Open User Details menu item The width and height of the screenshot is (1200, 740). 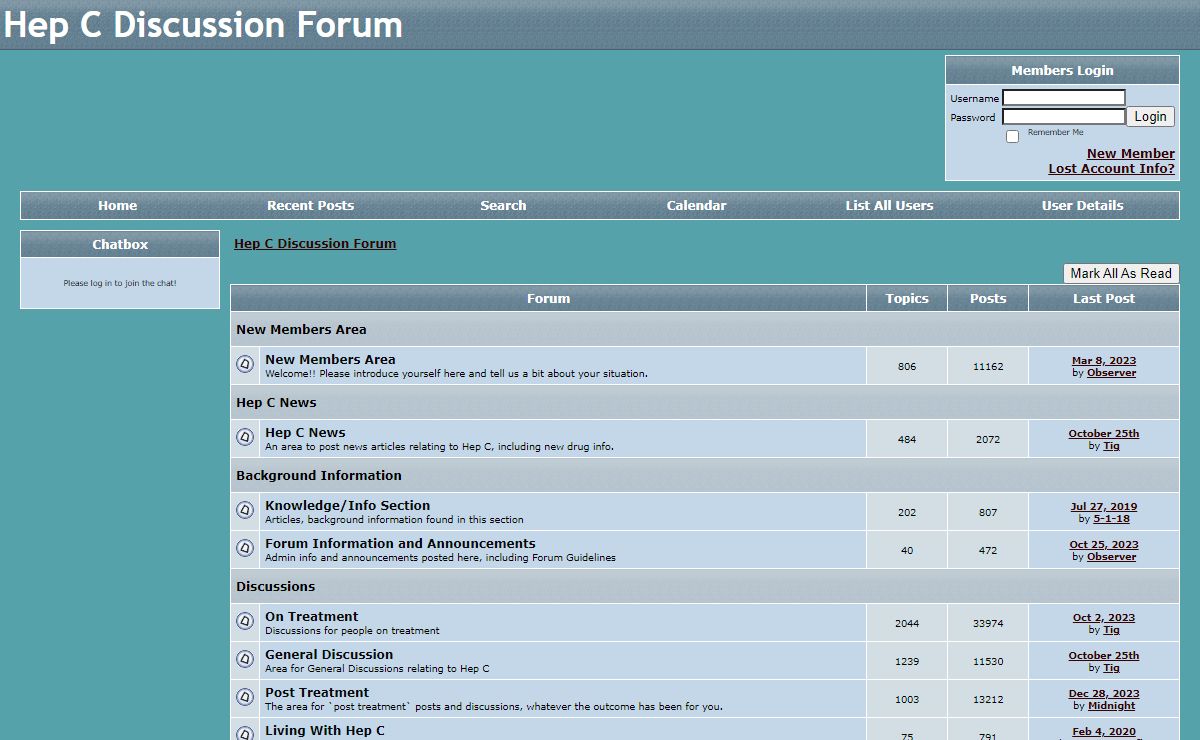pos(1082,205)
